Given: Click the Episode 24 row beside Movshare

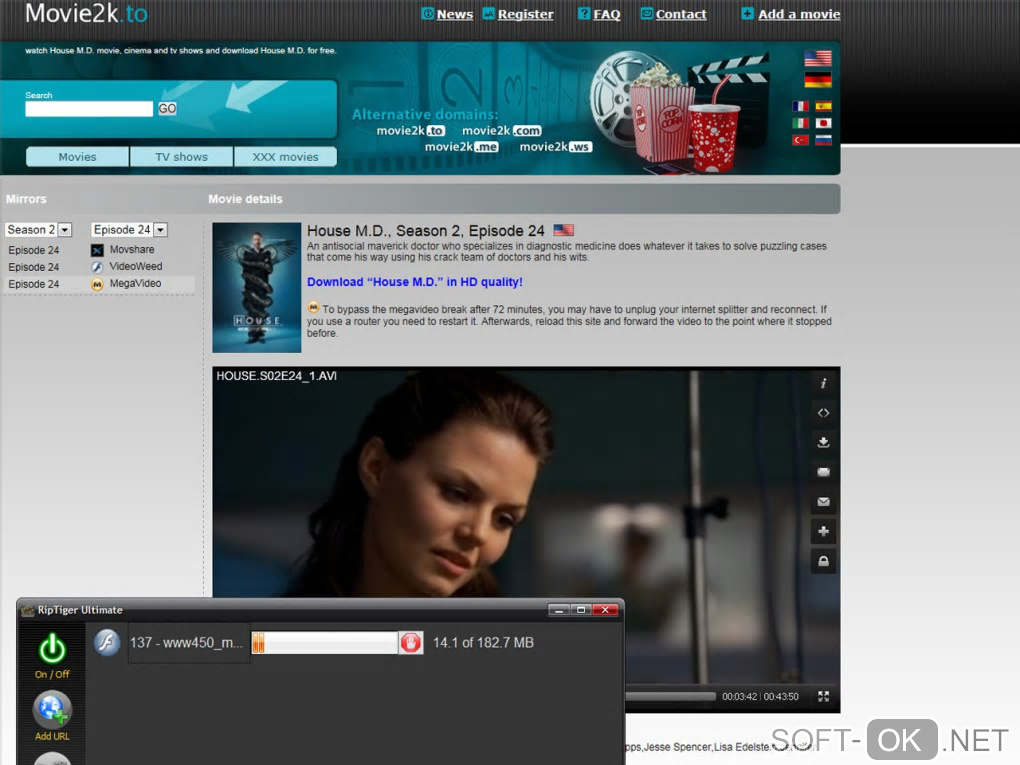Looking at the screenshot, I should 34,250.
